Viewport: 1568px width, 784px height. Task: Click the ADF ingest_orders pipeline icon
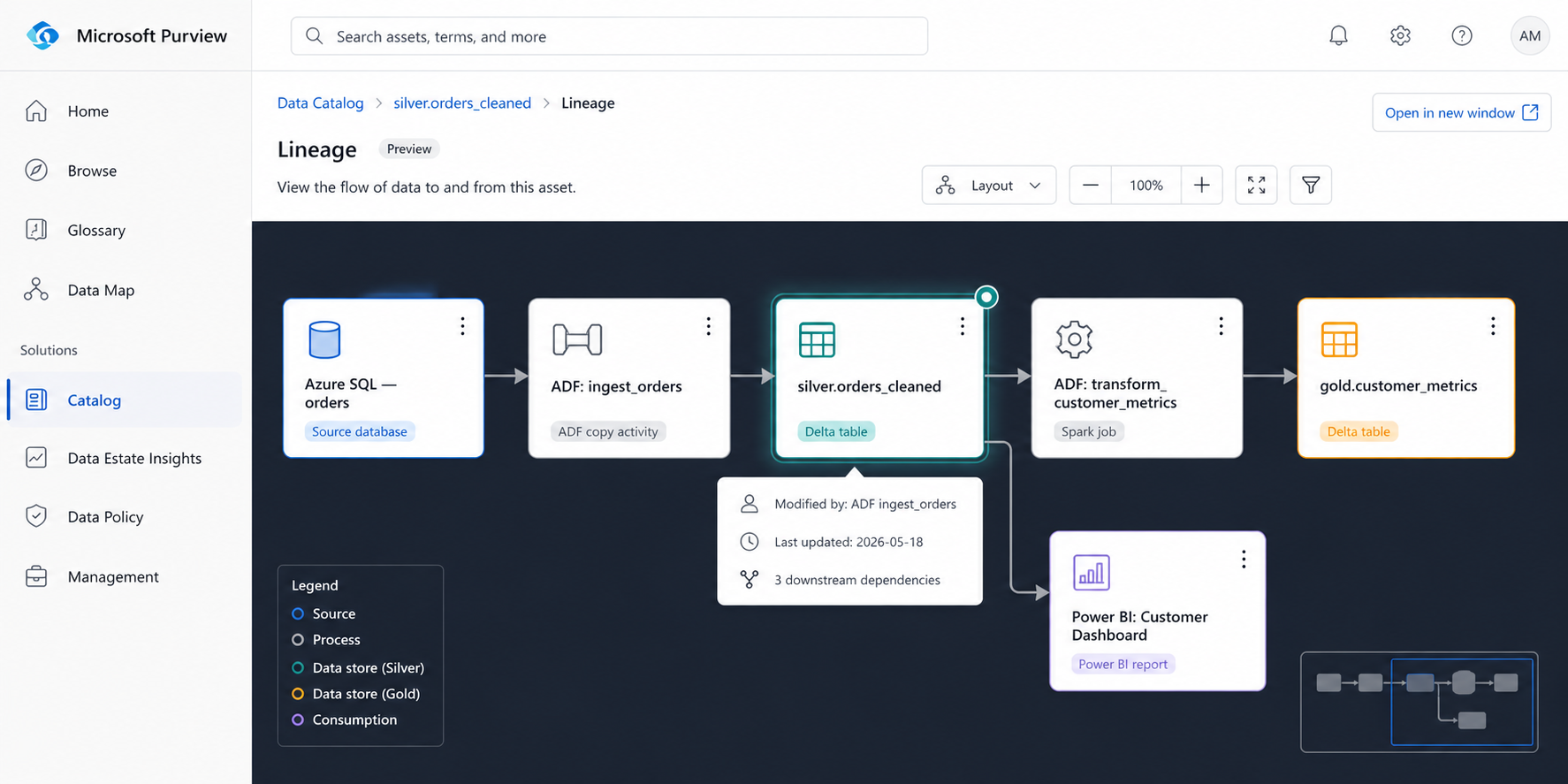pos(577,339)
